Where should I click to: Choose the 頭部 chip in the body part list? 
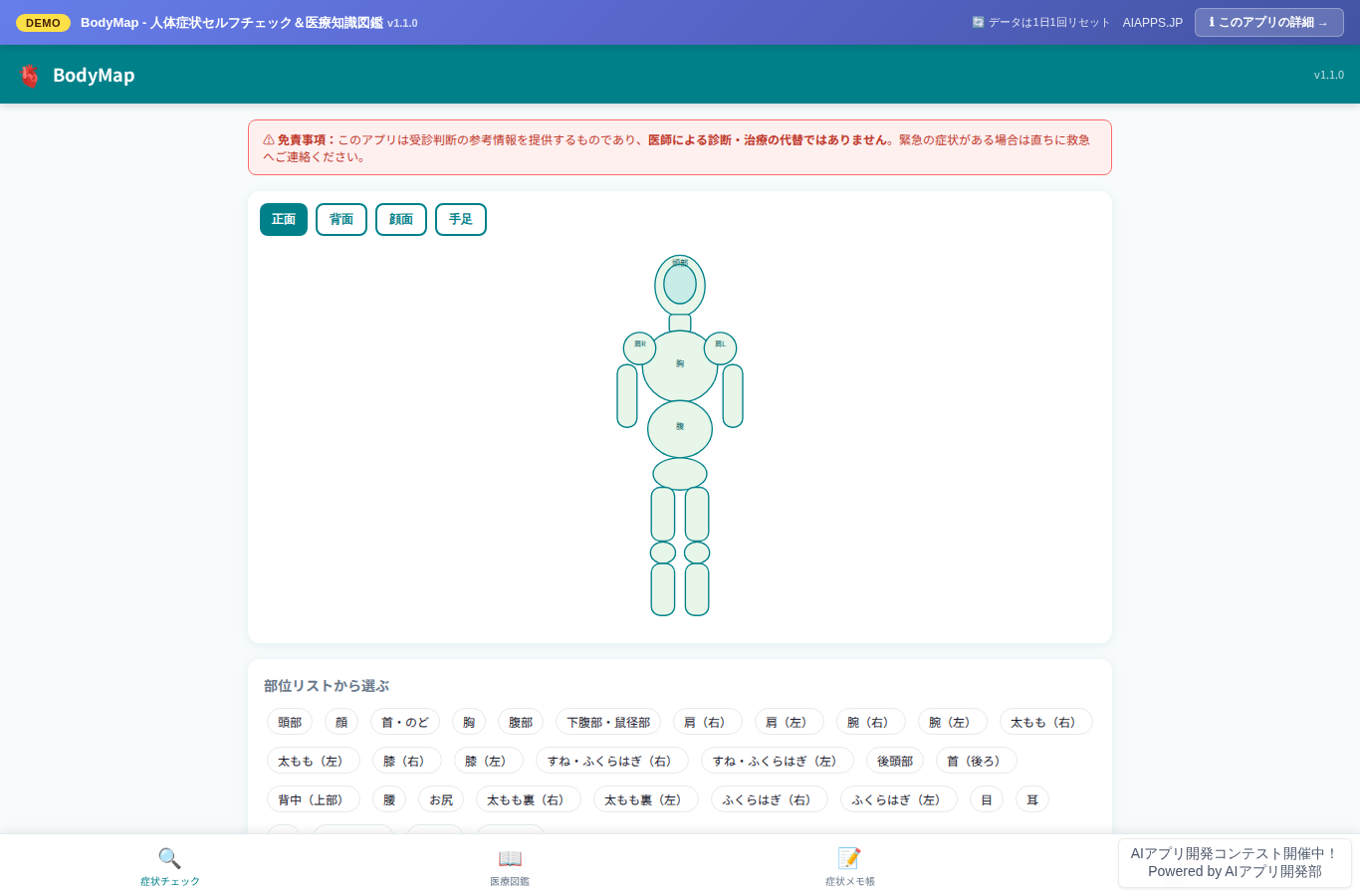coord(290,722)
